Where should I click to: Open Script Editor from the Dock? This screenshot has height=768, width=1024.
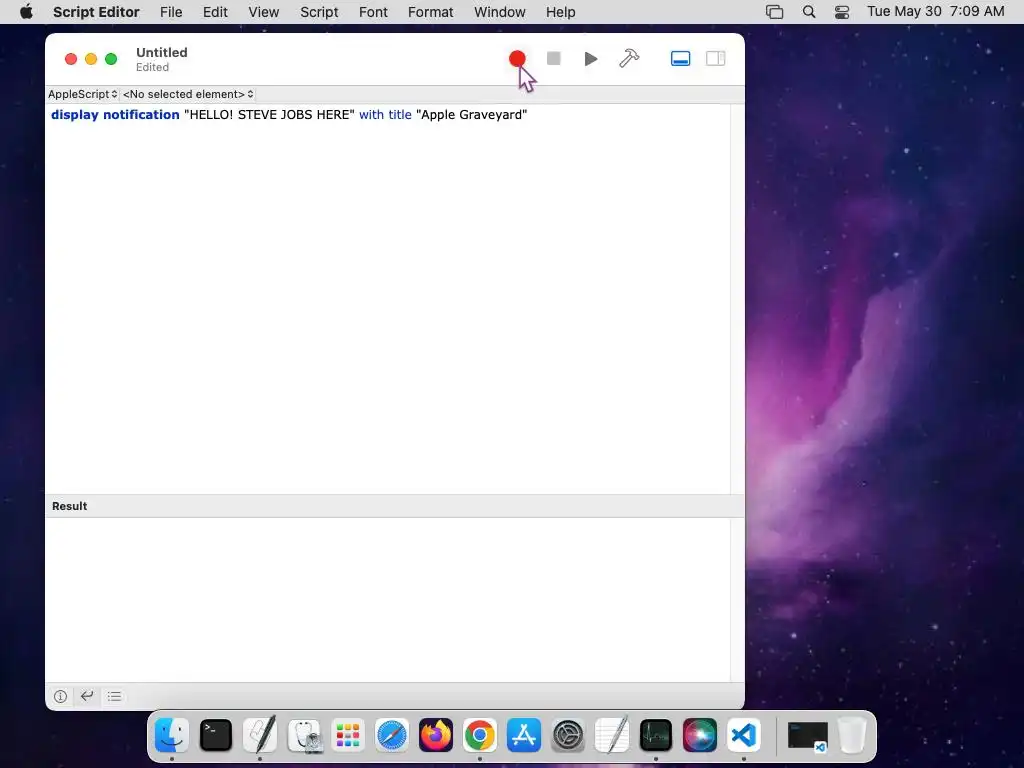(260, 735)
